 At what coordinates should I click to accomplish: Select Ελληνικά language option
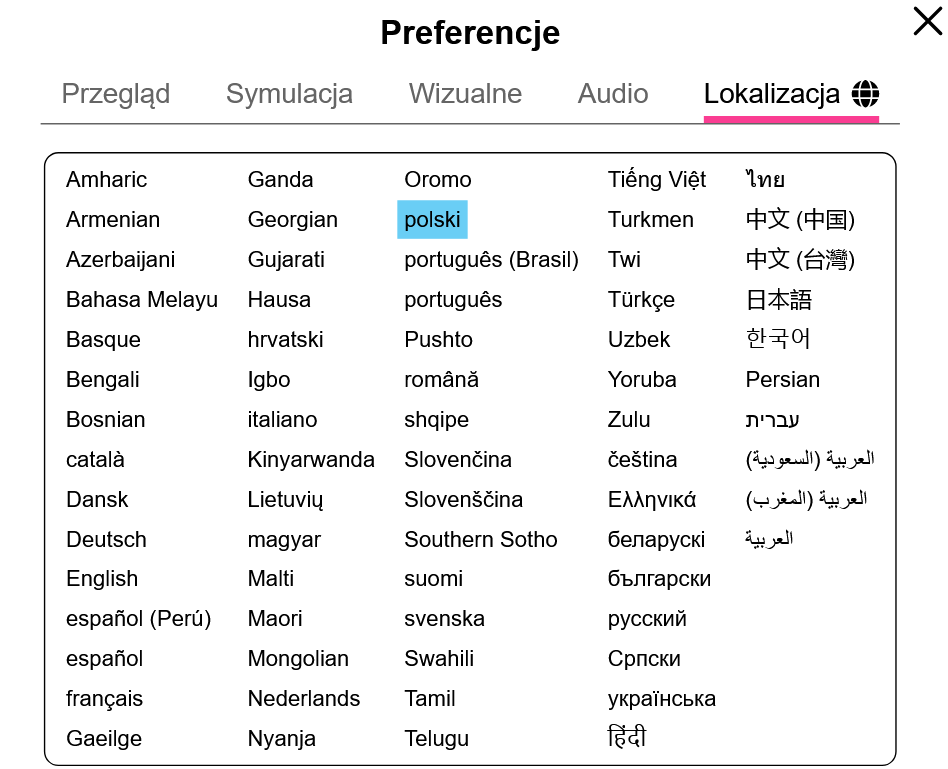pyautogui.click(x=652, y=500)
